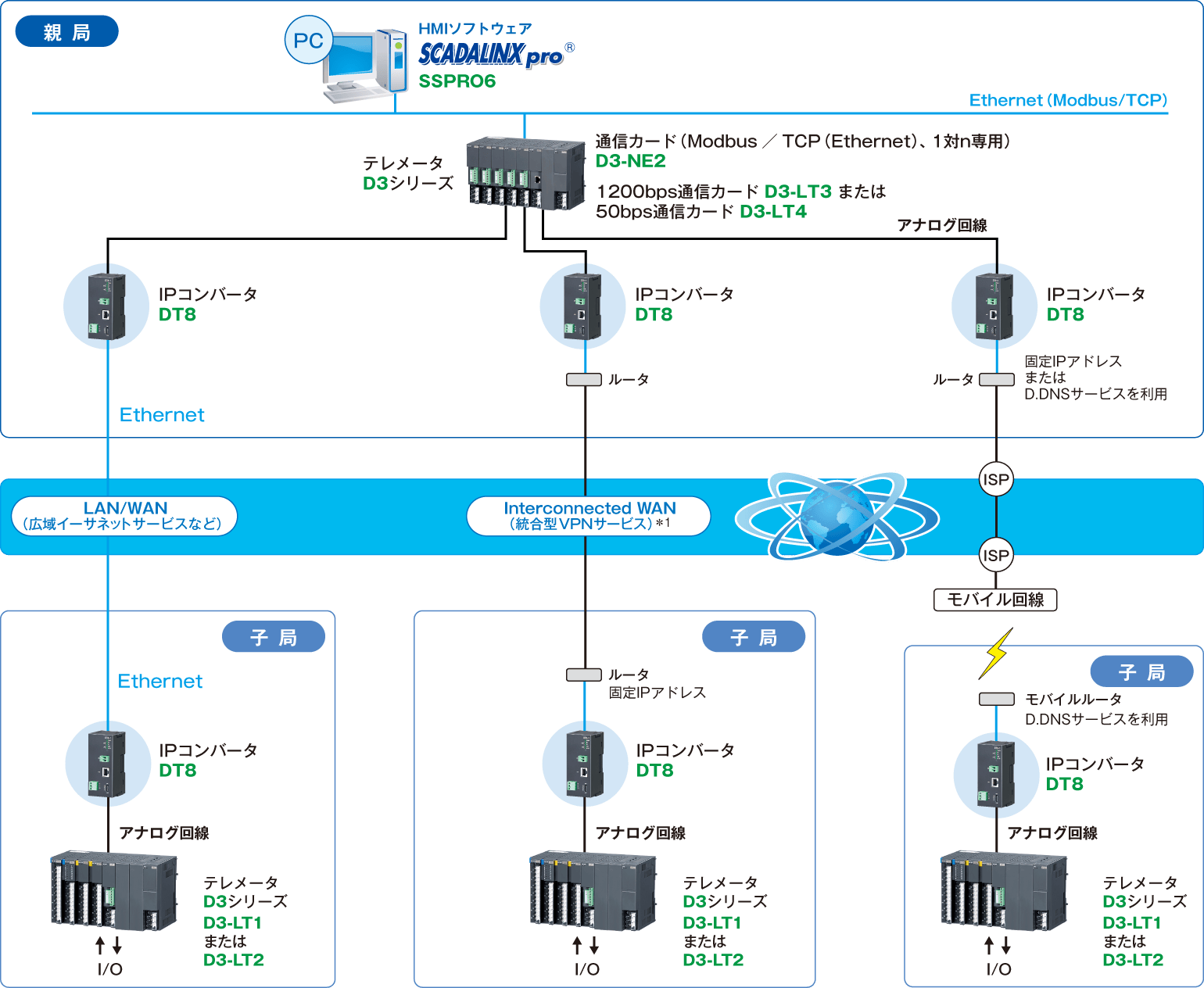Screen dimensions: 1204x988
Task: Click 固定IPアドレス または D.DNS note
Action: pos(1096,378)
